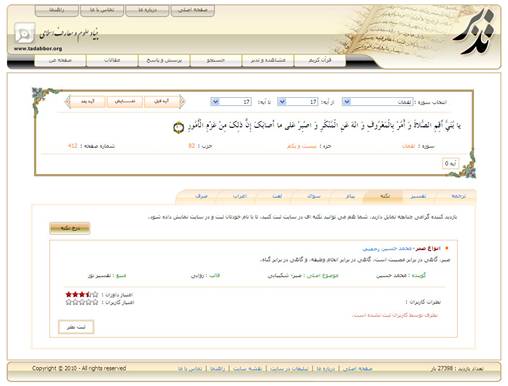Click the left arrow beside verse navigation buttons
This screenshot has width=508, height=386.
68,102
